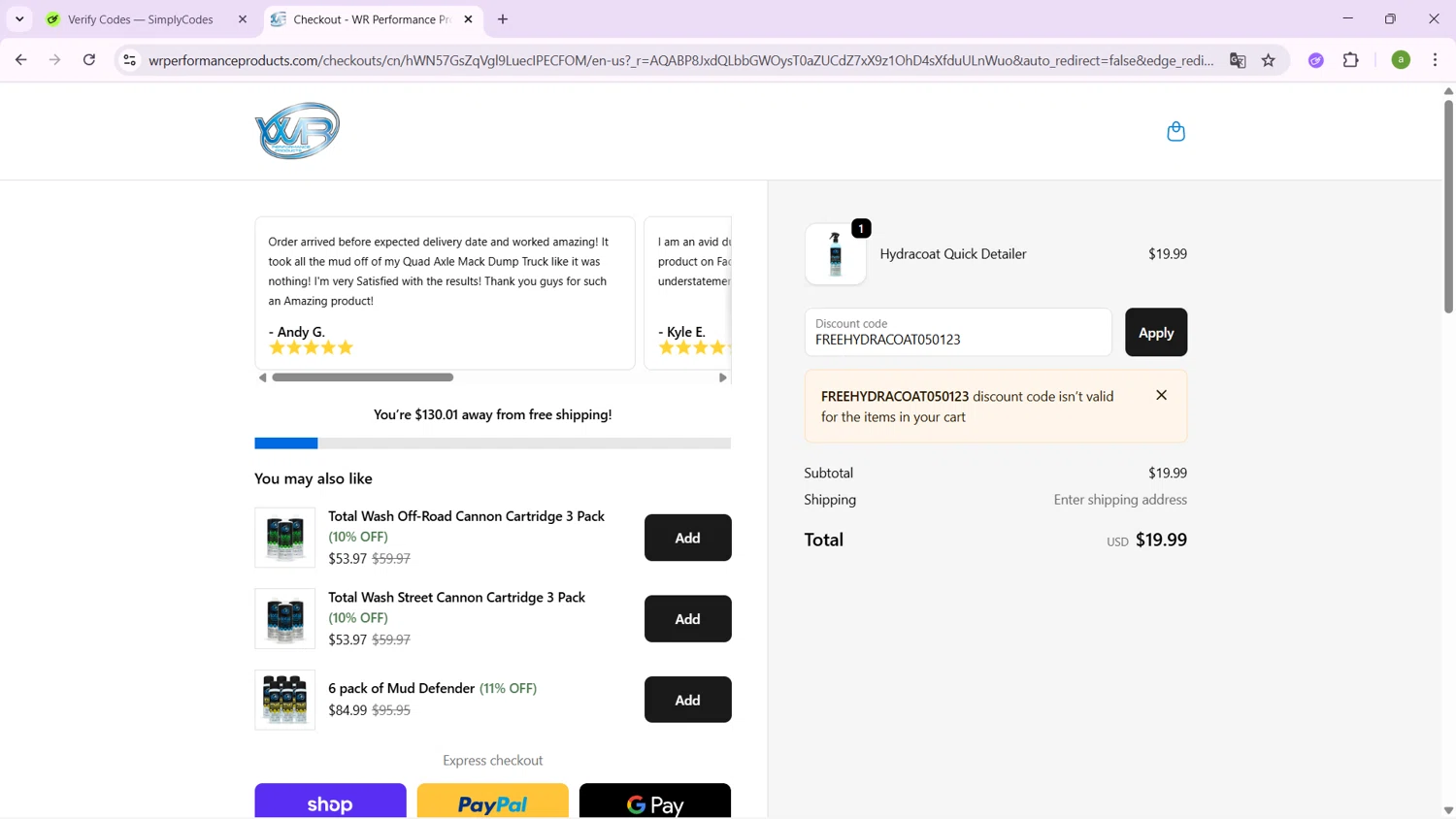Open Chrome three-dot menu
The image size is (1456, 819).
pyautogui.click(x=1435, y=60)
